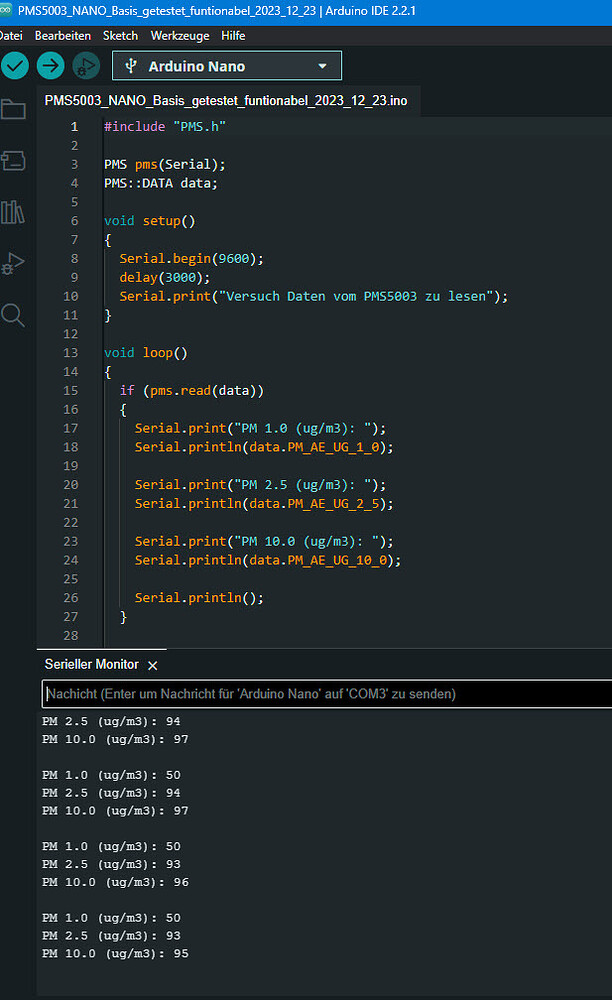
Task: Open the Datei menu
Action: pyautogui.click(x=9, y=35)
